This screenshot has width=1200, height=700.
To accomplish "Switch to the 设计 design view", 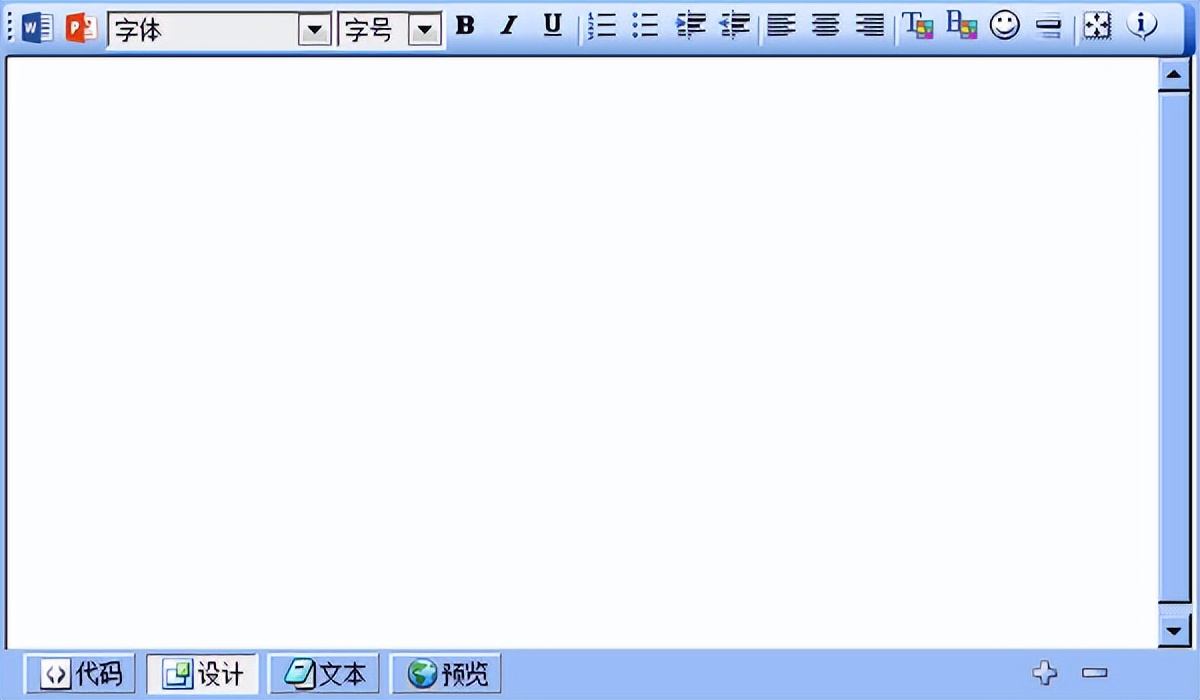I will click(202, 675).
